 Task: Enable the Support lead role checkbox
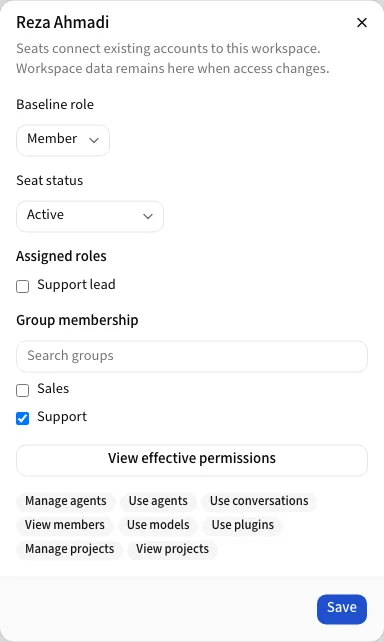point(23,286)
